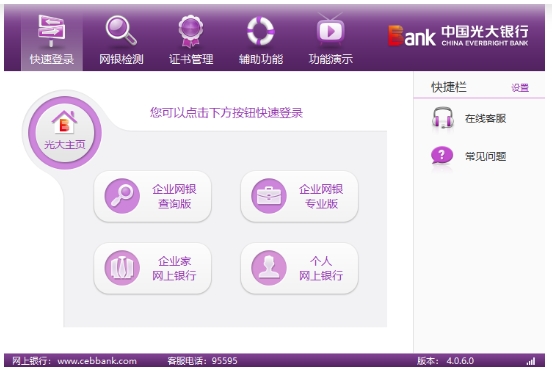Screen dimensions: 552x379
Task: Click the 快速登录 signpost icon
Action: tap(51, 31)
